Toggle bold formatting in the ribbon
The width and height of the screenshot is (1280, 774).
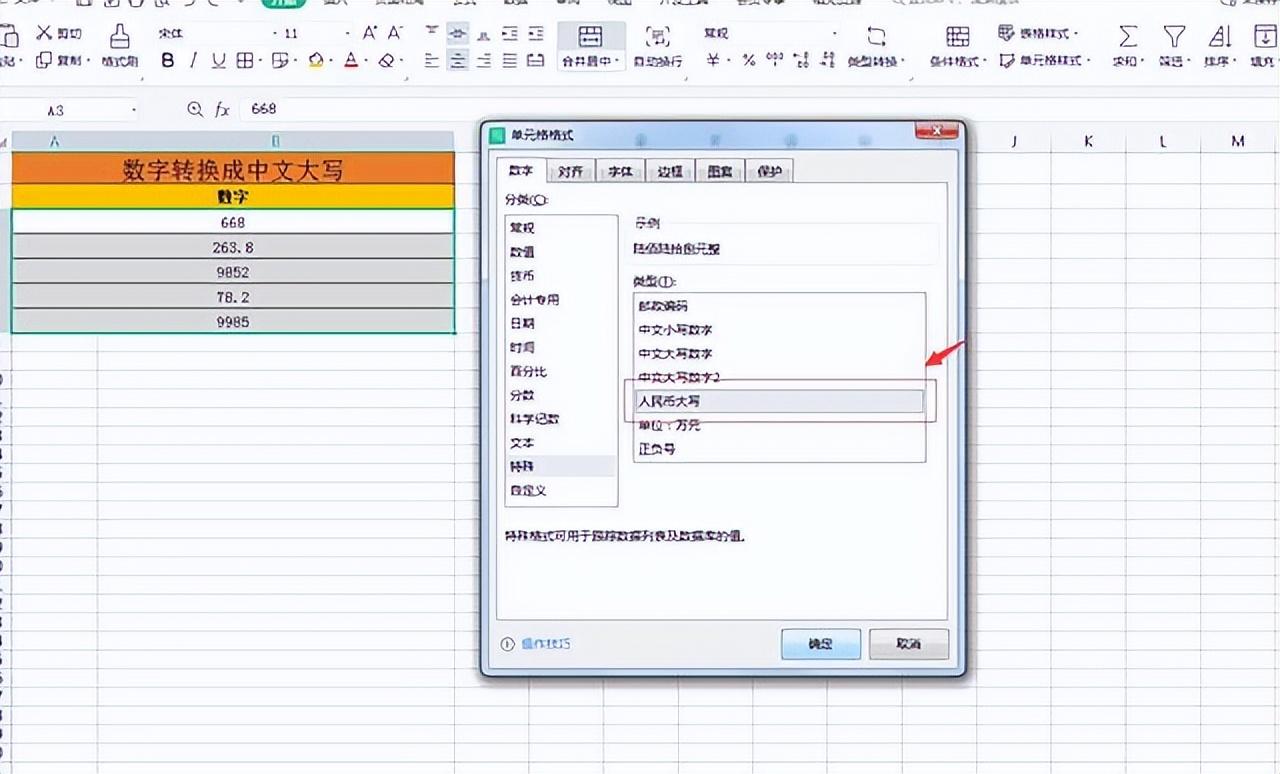(x=168, y=61)
